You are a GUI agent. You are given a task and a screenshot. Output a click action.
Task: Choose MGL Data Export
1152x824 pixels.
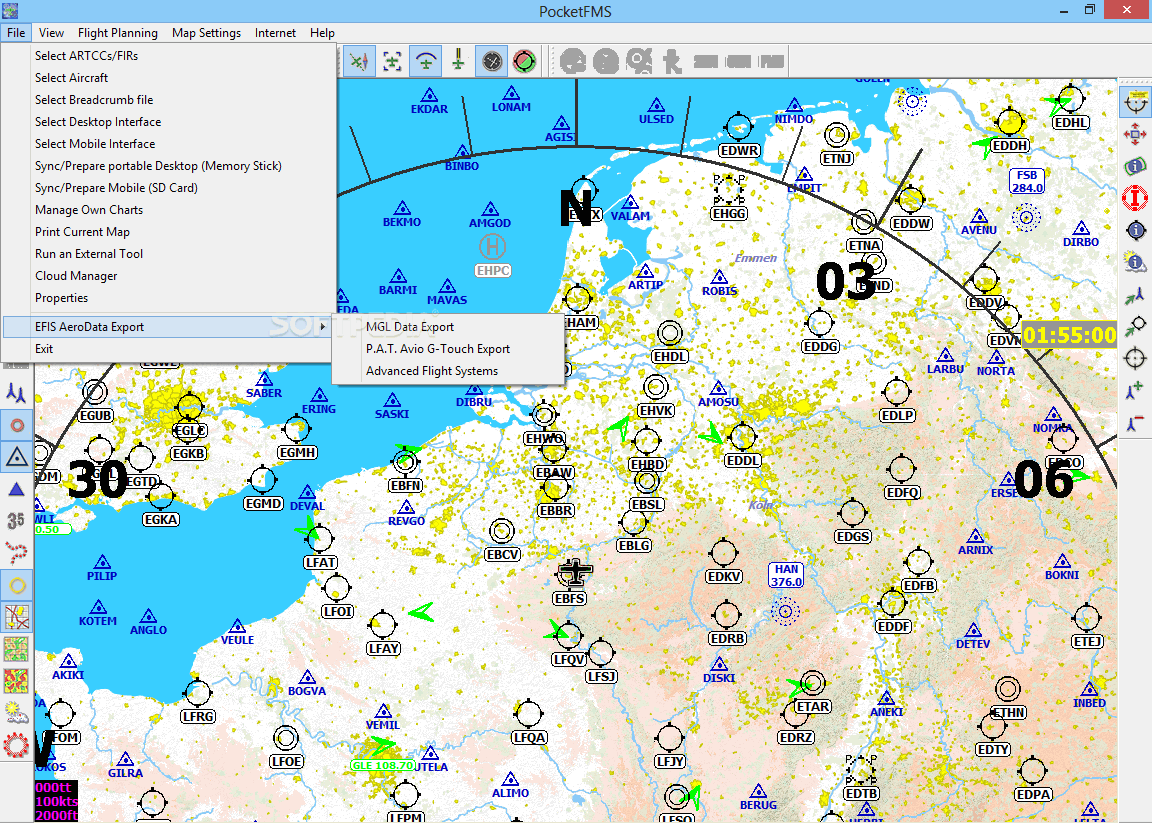[x=448, y=327]
